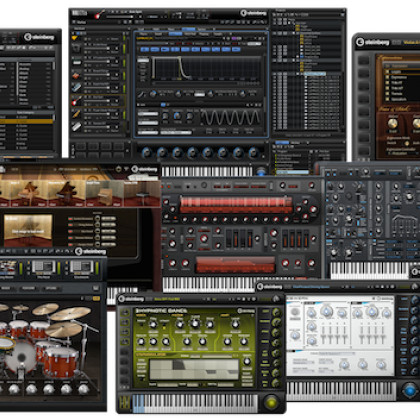Toggle the yellow button above the drum kit
420x420 pixels.
[x=97, y=298]
